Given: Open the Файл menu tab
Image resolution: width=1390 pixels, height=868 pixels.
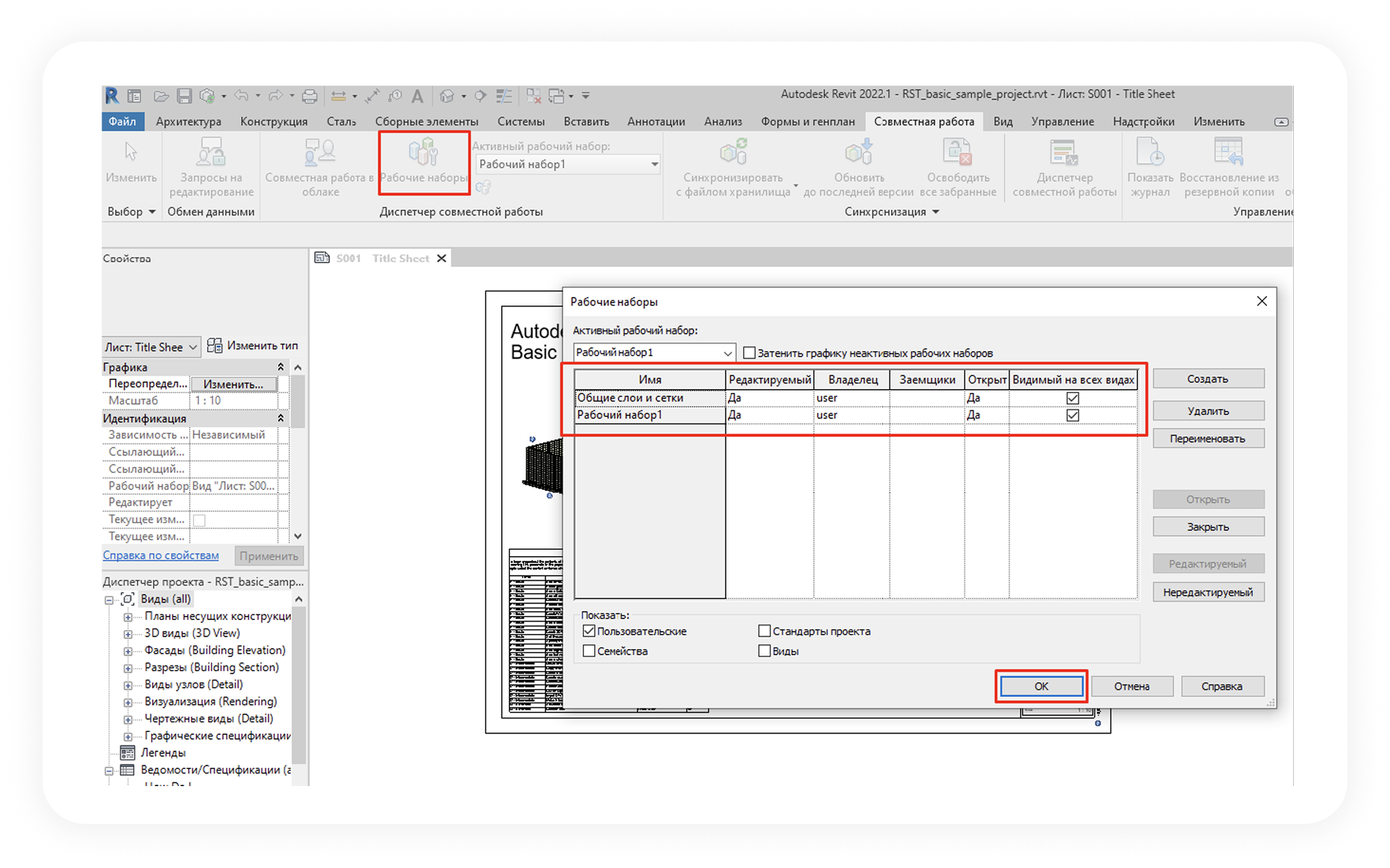Looking at the screenshot, I should point(122,121).
